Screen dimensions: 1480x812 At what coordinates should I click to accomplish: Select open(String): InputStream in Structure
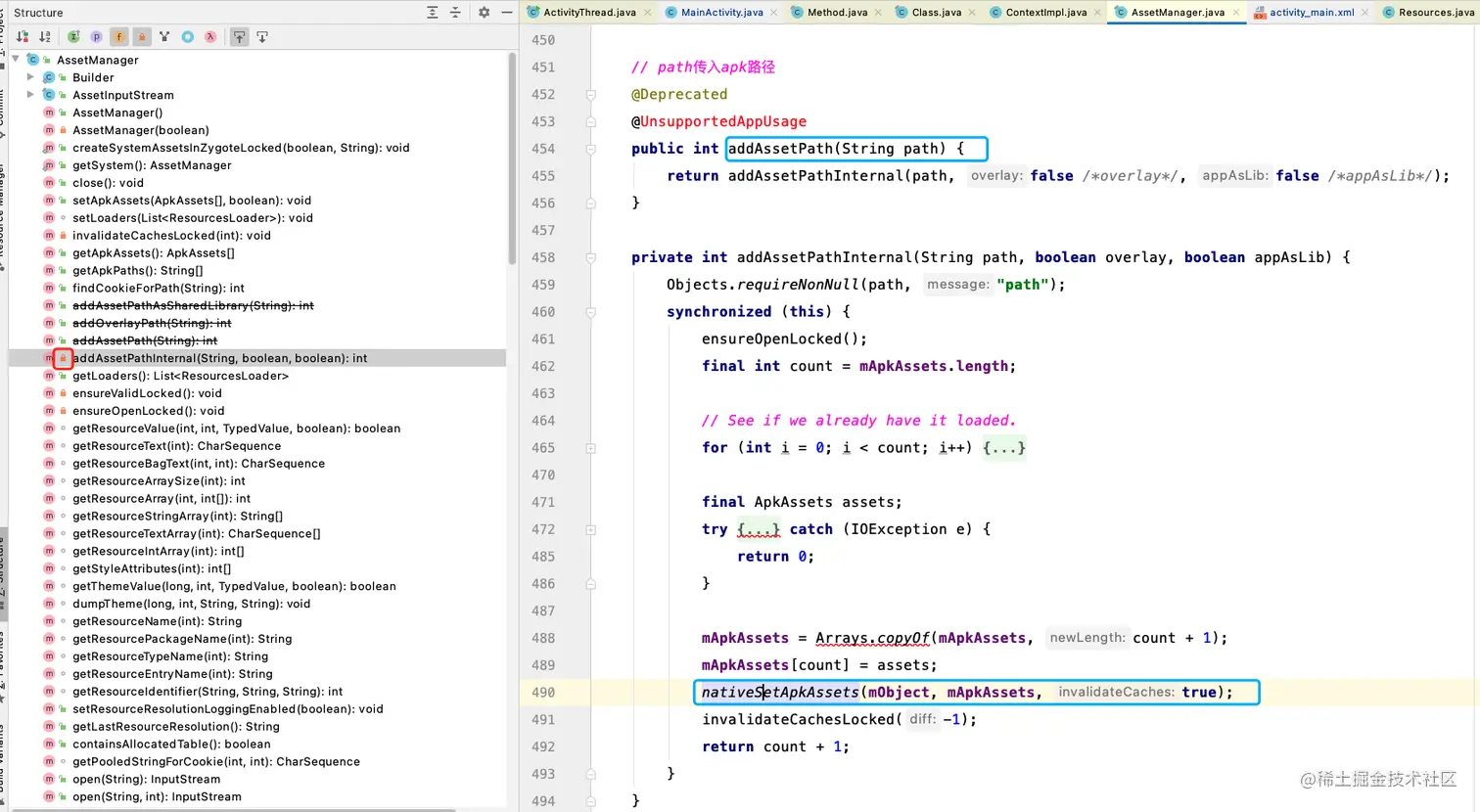146,779
